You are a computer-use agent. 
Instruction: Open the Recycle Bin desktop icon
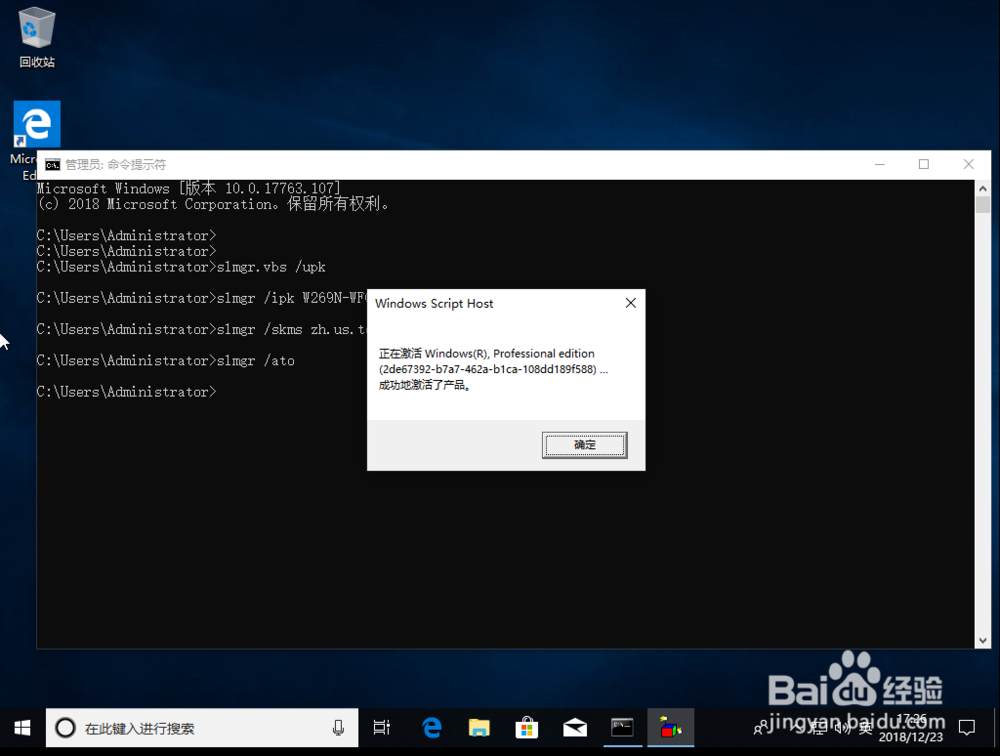click(37, 37)
